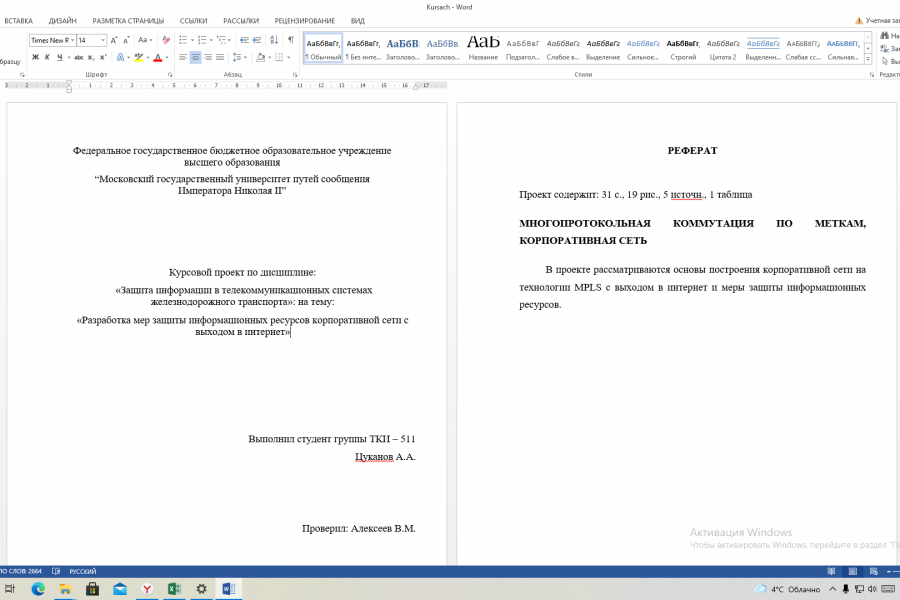Create multilevel list

(x=222, y=40)
